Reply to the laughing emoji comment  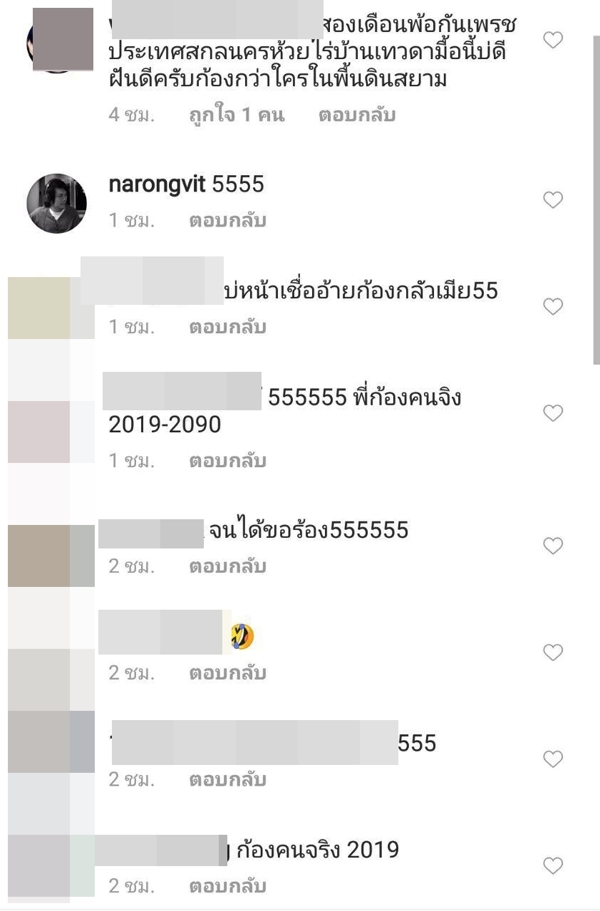click(x=228, y=673)
